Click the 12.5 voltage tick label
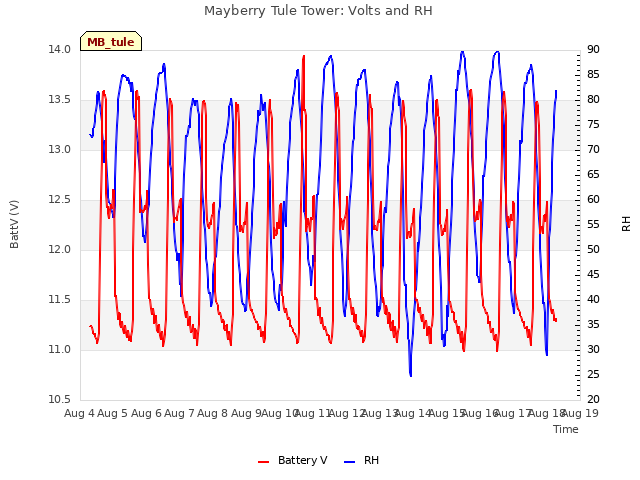Screen dimensions: 640x480 tap(59, 200)
